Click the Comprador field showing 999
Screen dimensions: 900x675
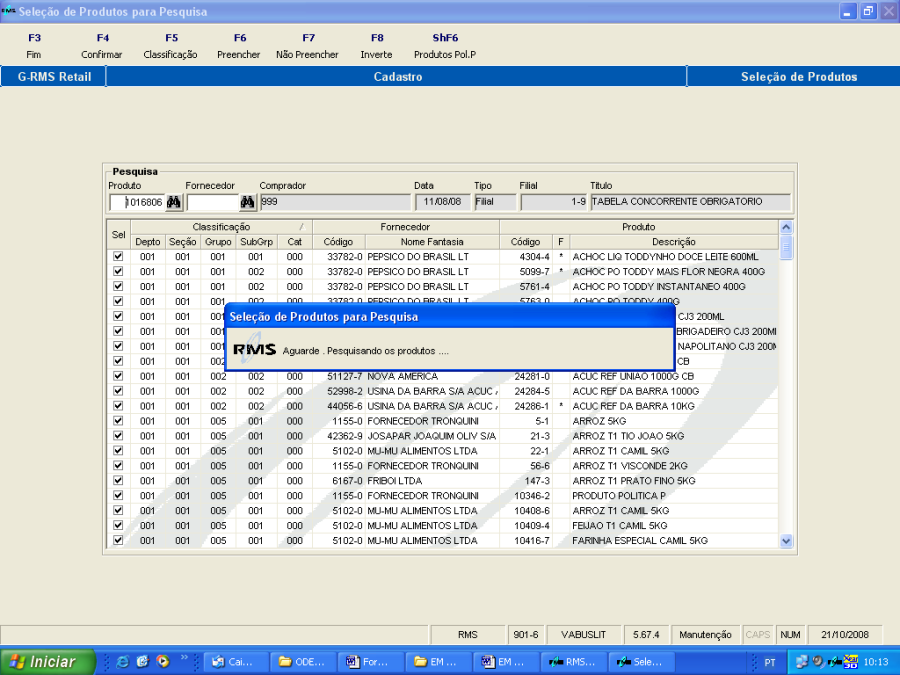336,202
